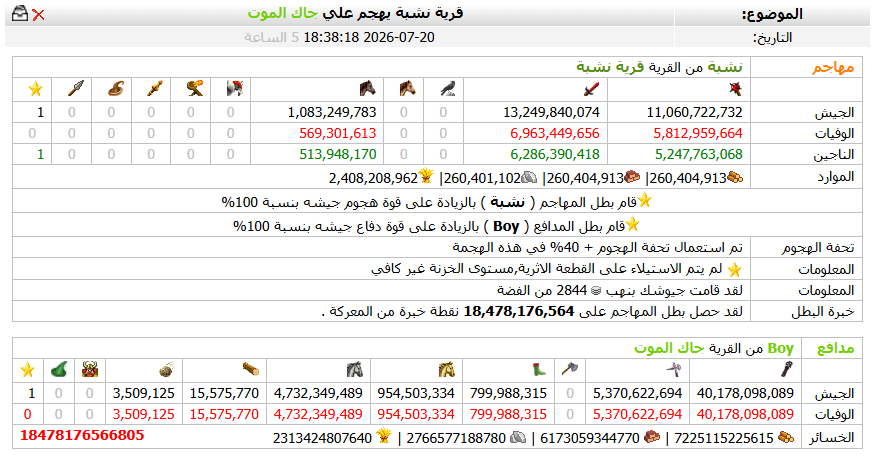Open جاك الموت village link in title
The width and height of the screenshot is (872, 457).
(283, 13)
